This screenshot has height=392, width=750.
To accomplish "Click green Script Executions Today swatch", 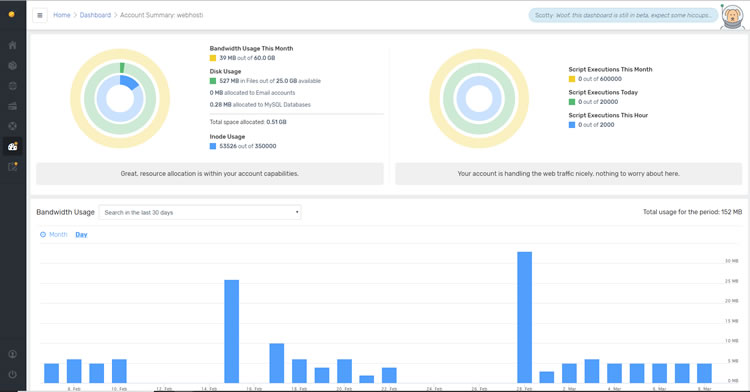I will (x=572, y=102).
